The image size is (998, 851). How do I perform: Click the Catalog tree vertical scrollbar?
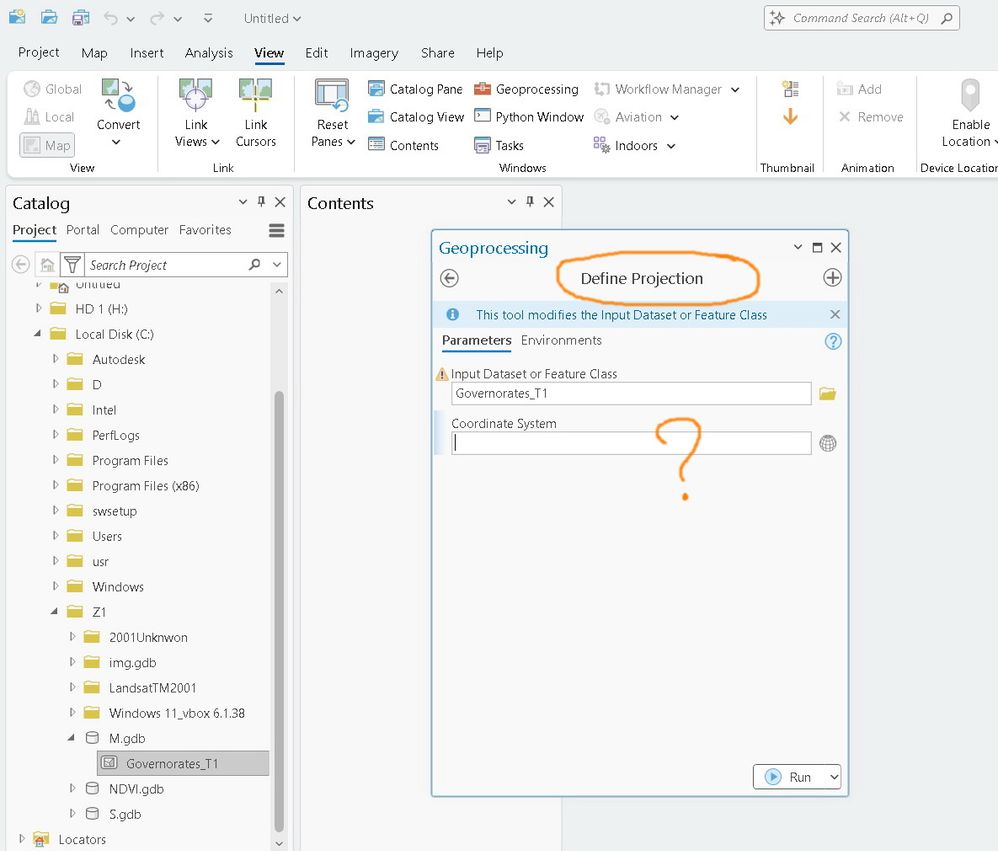coord(279,611)
